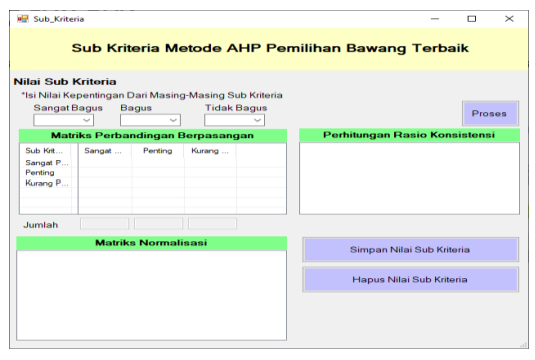Click the Matriks Perbandingan Berpasangan header

[153, 135]
